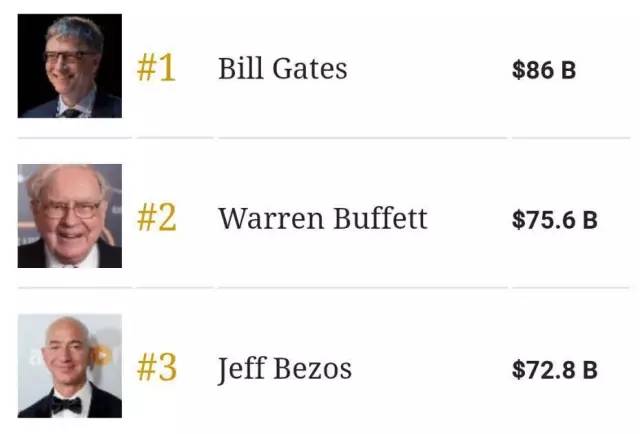Click the word "Buffett" in second row

(x=379, y=218)
